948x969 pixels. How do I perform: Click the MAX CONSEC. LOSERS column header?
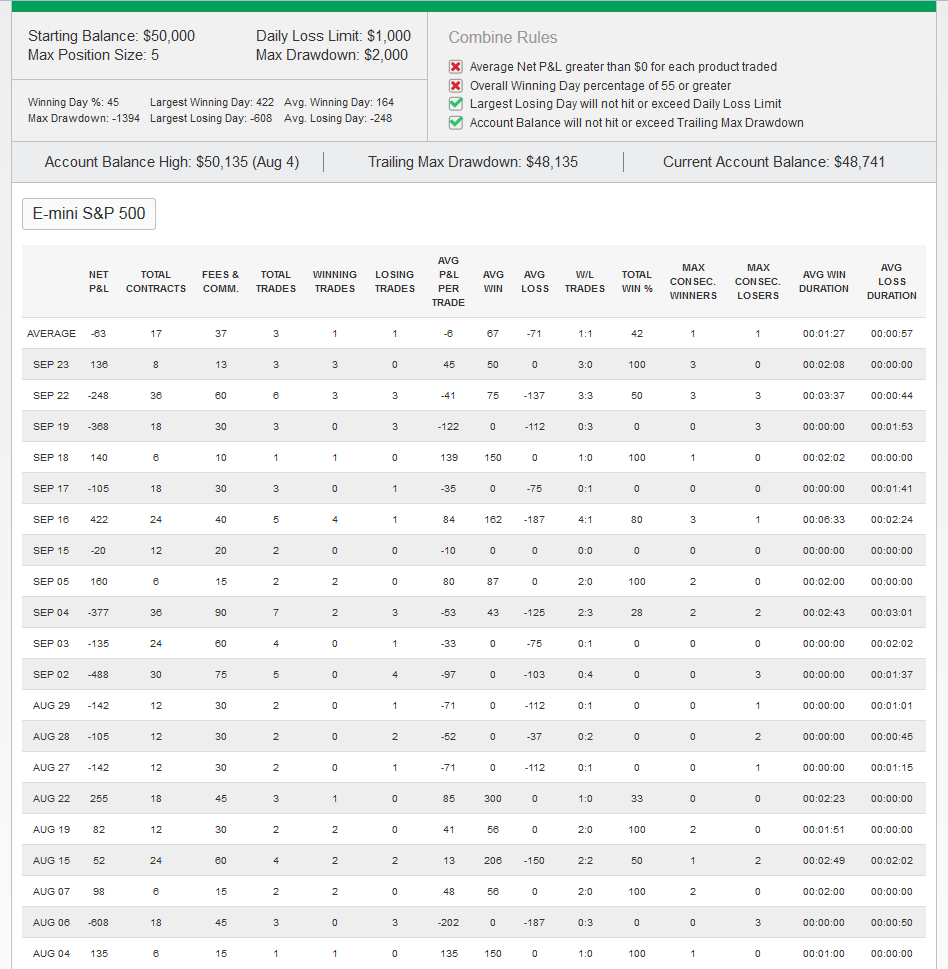[758, 281]
